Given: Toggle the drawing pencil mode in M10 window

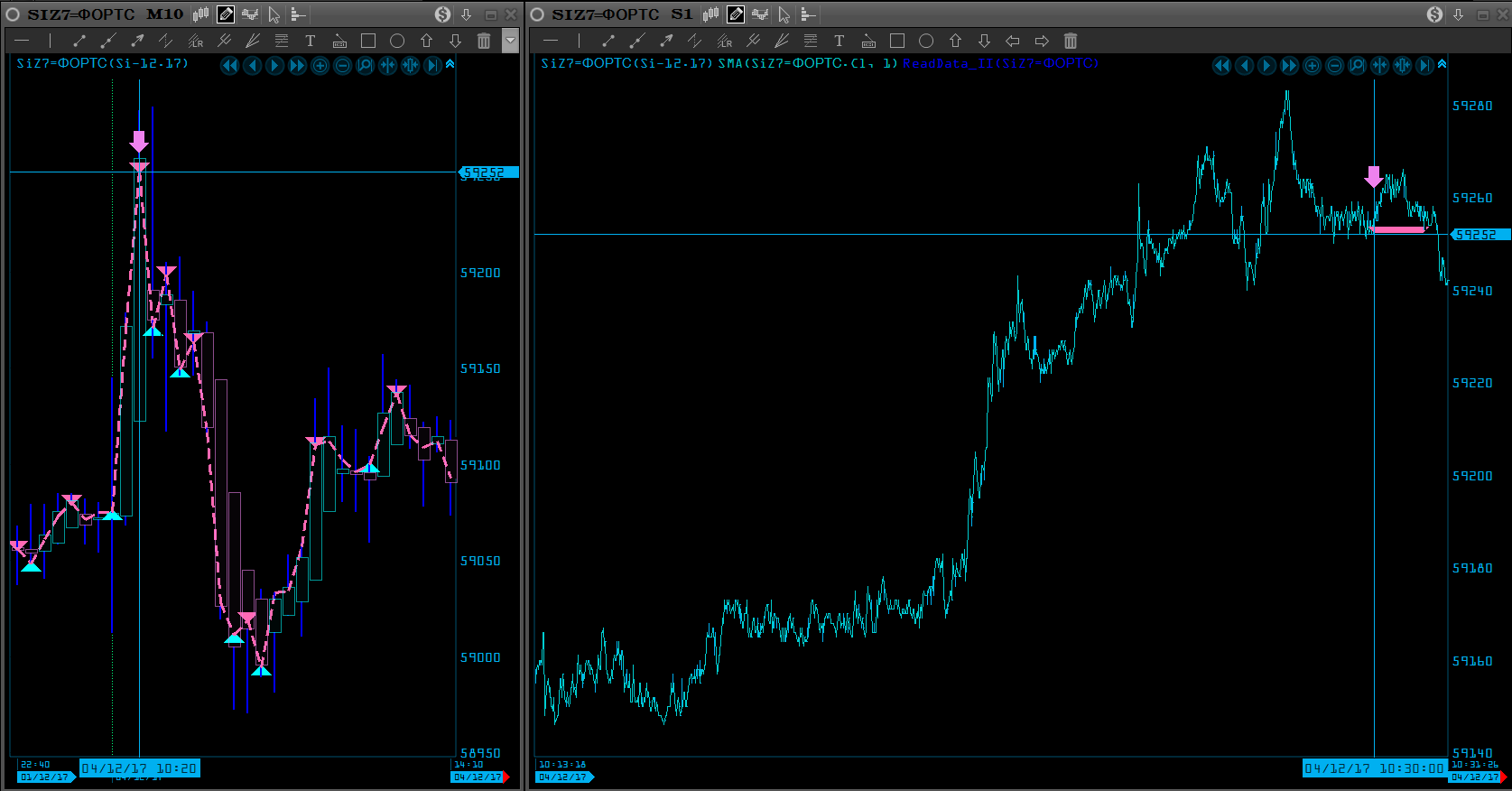Looking at the screenshot, I should pos(226,14).
